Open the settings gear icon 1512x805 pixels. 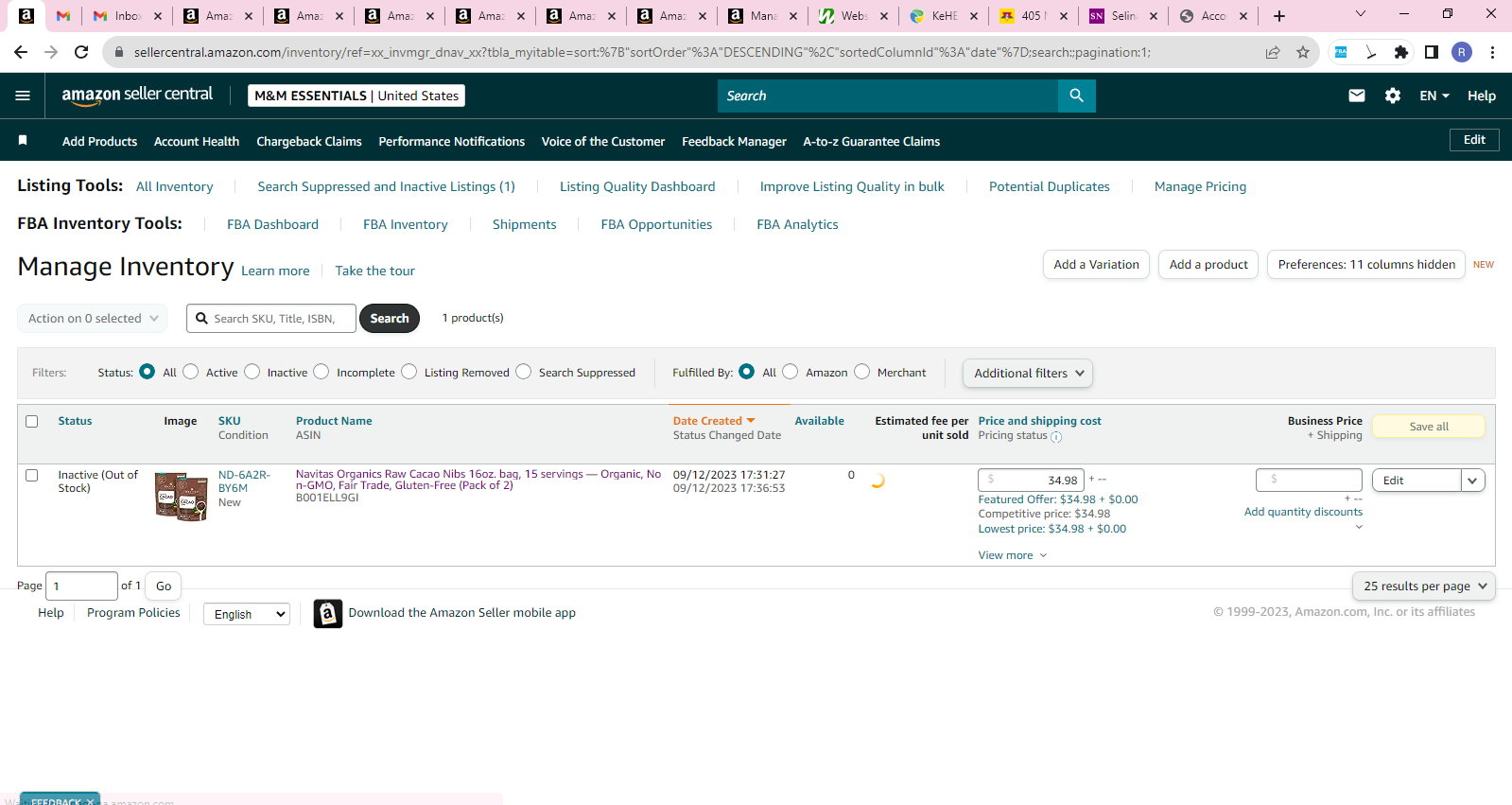[1392, 96]
